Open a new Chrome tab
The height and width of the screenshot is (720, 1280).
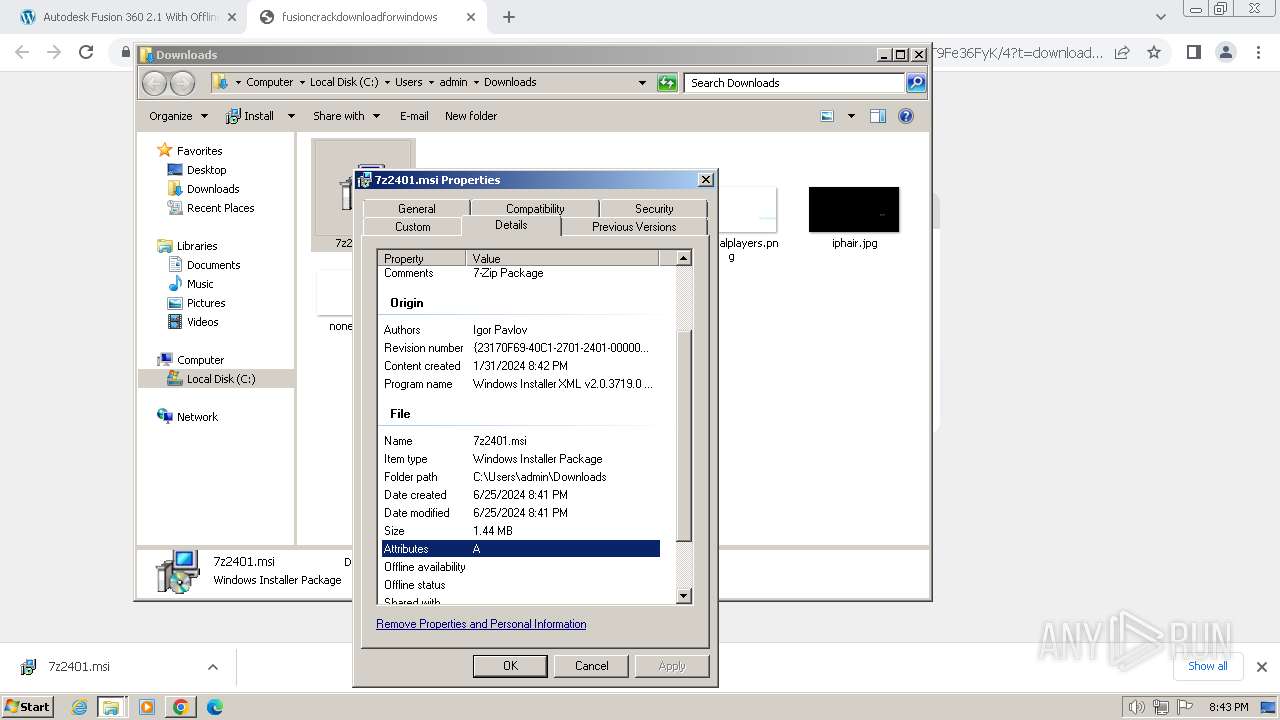pyautogui.click(x=509, y=17)
